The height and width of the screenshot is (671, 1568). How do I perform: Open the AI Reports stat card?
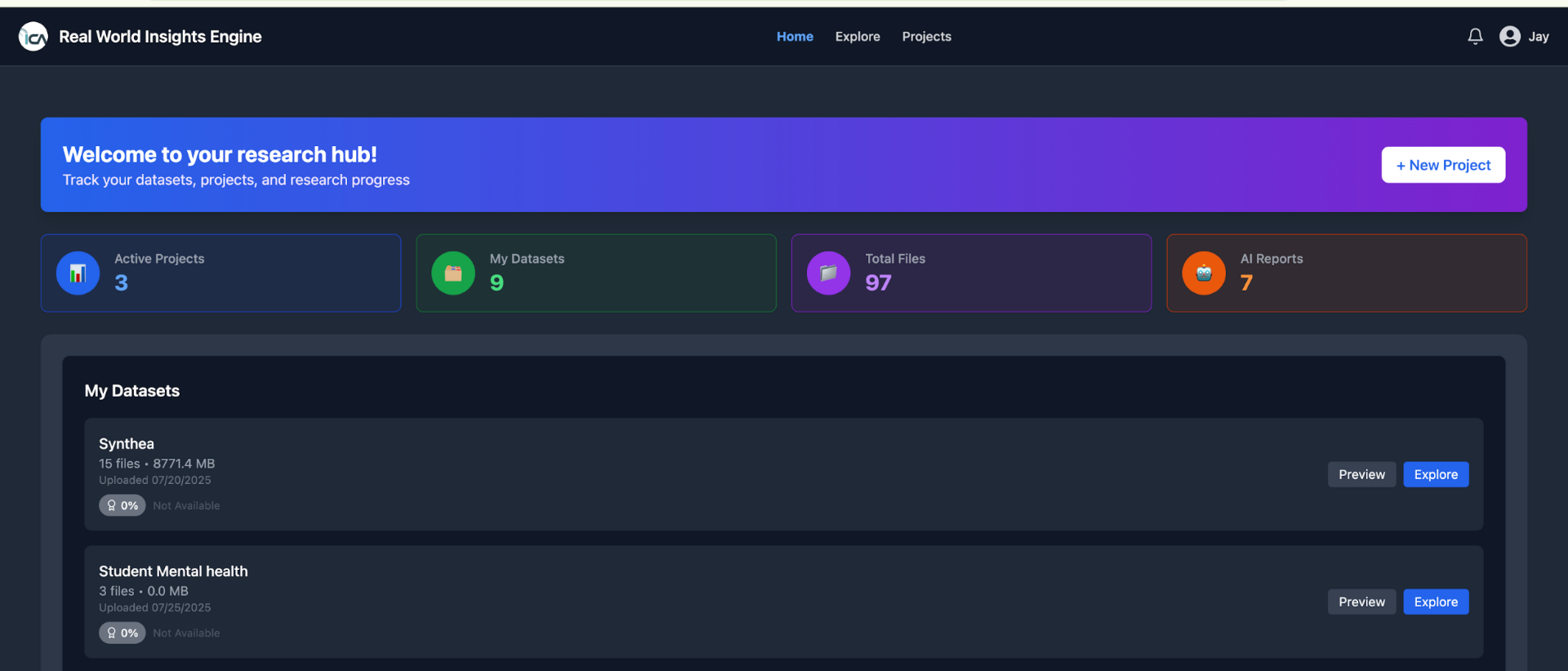point(1347,273)
